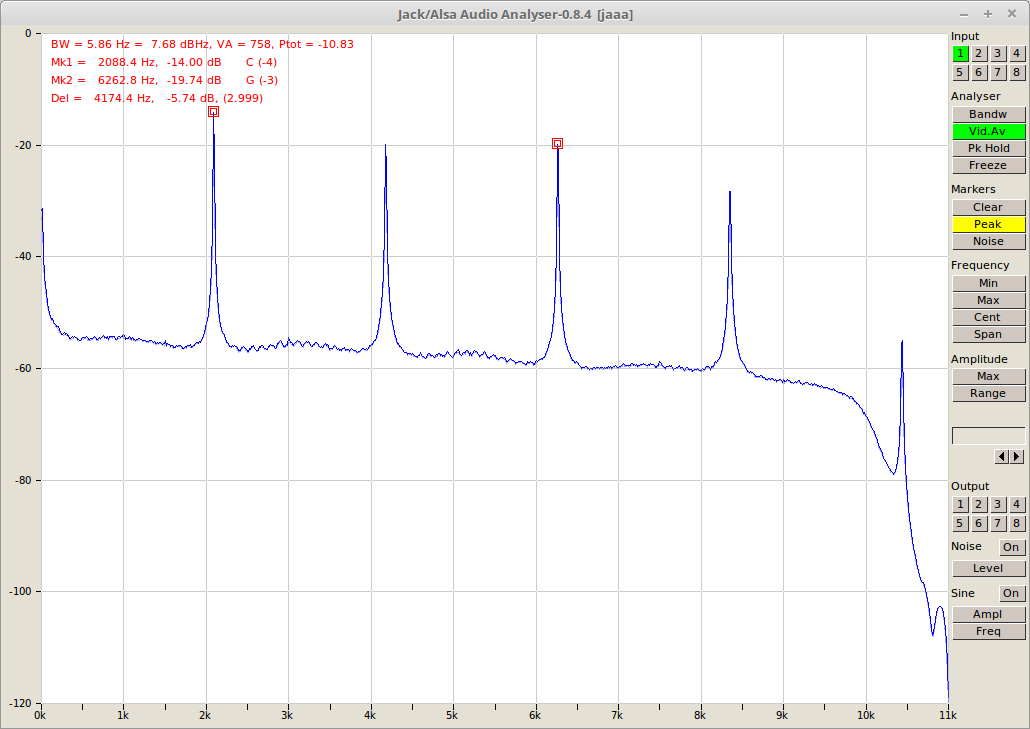Viewport: 1030px width, 729px height.
Task: Toggle Vid.Av video averaging
Action: coord(988,131)
